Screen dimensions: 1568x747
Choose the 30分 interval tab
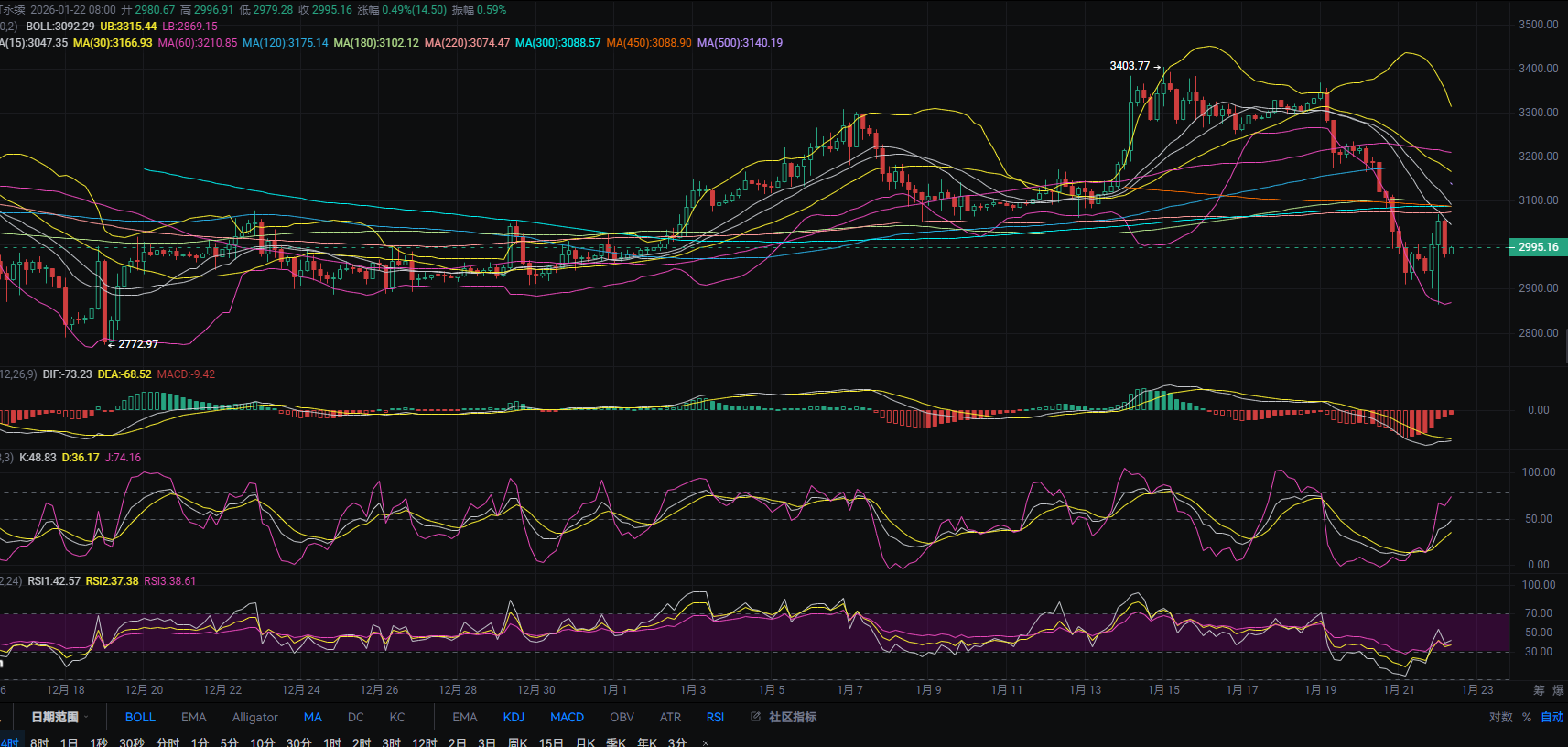click(x=298, y=742)
